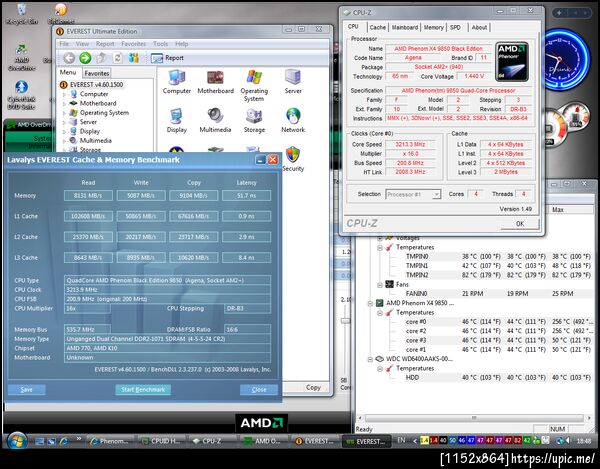The image size is (600, 469).
Task: Click the volume speaker tray icon
Action: 569,441
